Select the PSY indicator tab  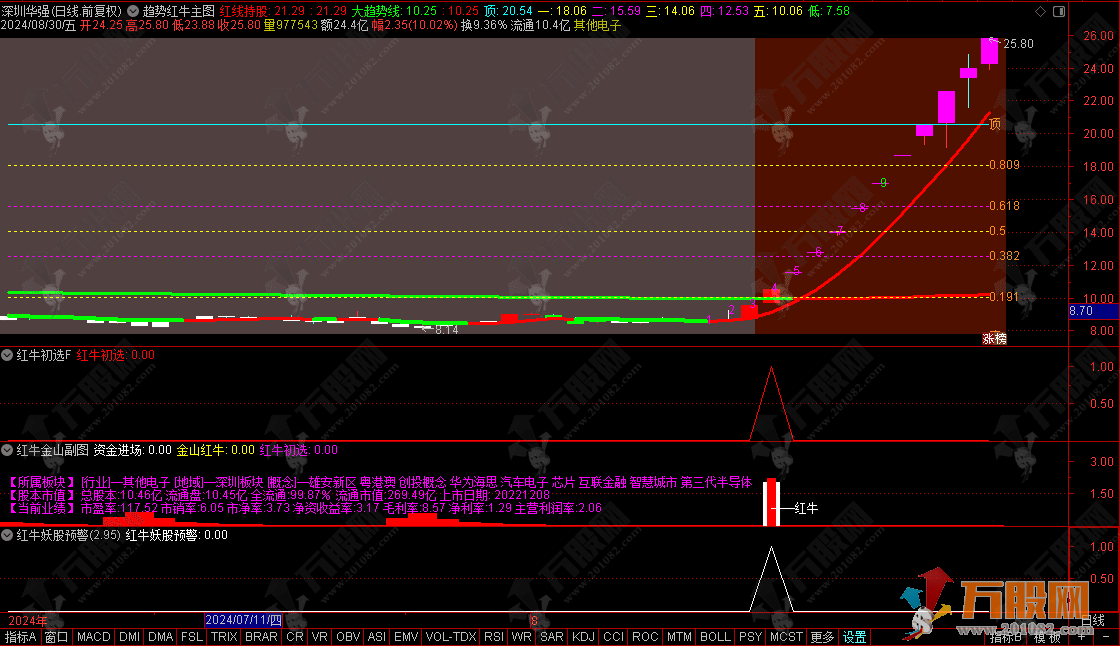(750, 637)
